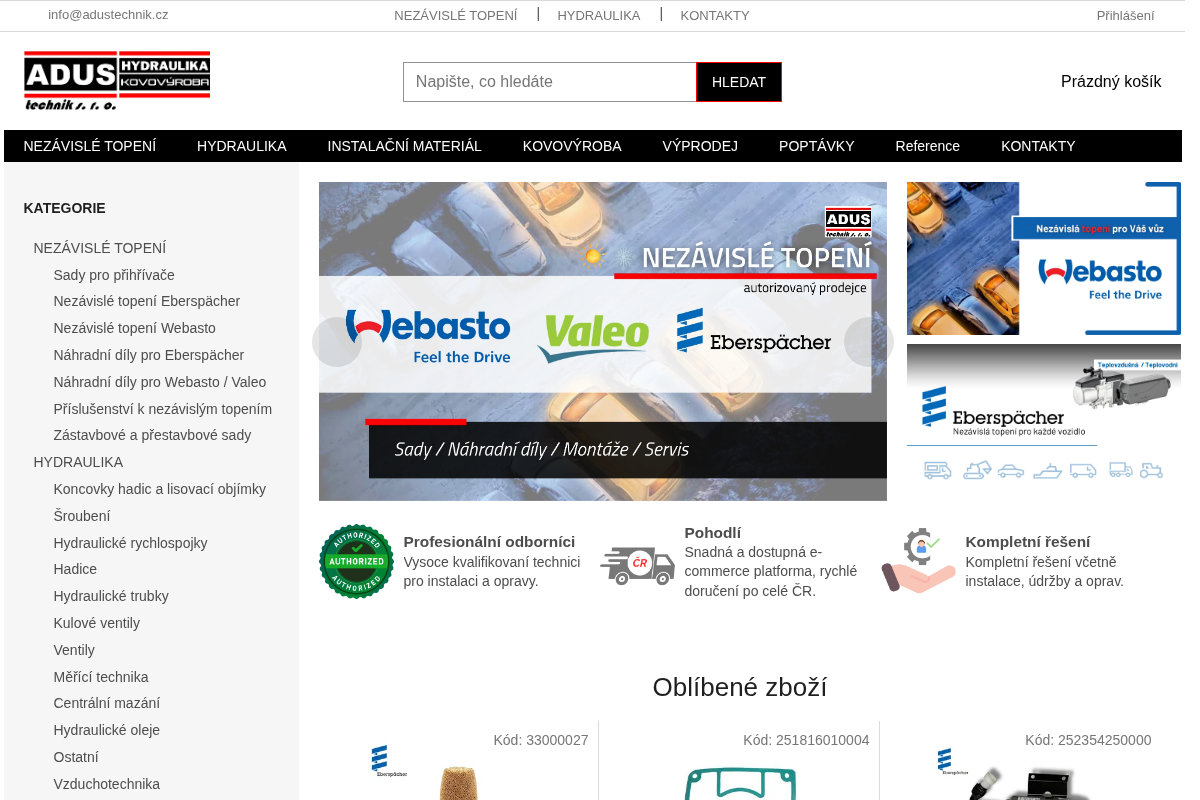Open sidebar category NEZÁVISLÉ TOPENÍ
Image resolution: width=1200 pixels, height=800 pixels.
[100, 248]
